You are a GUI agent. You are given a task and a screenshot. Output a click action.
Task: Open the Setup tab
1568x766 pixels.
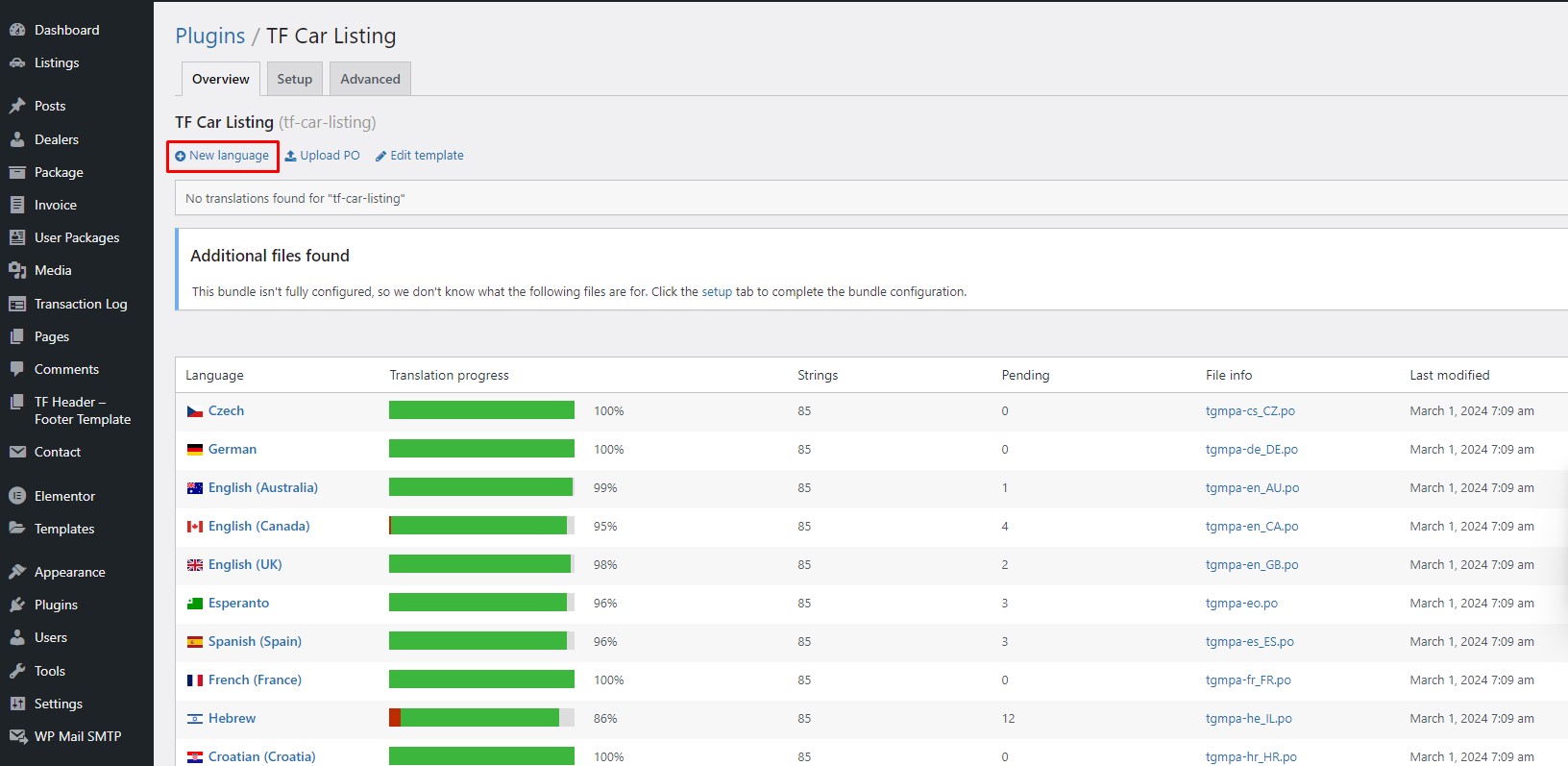(295, 79)
